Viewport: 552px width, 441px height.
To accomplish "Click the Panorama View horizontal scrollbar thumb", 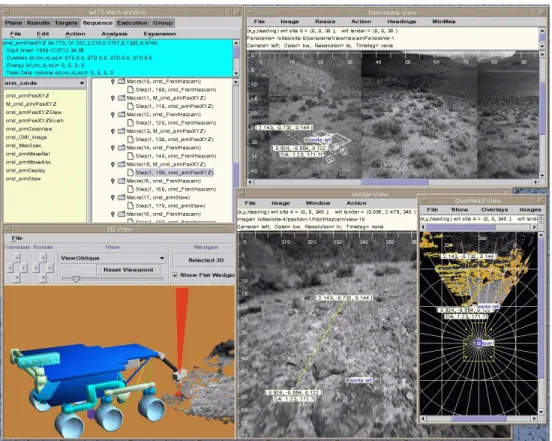I will pos(394,182).
